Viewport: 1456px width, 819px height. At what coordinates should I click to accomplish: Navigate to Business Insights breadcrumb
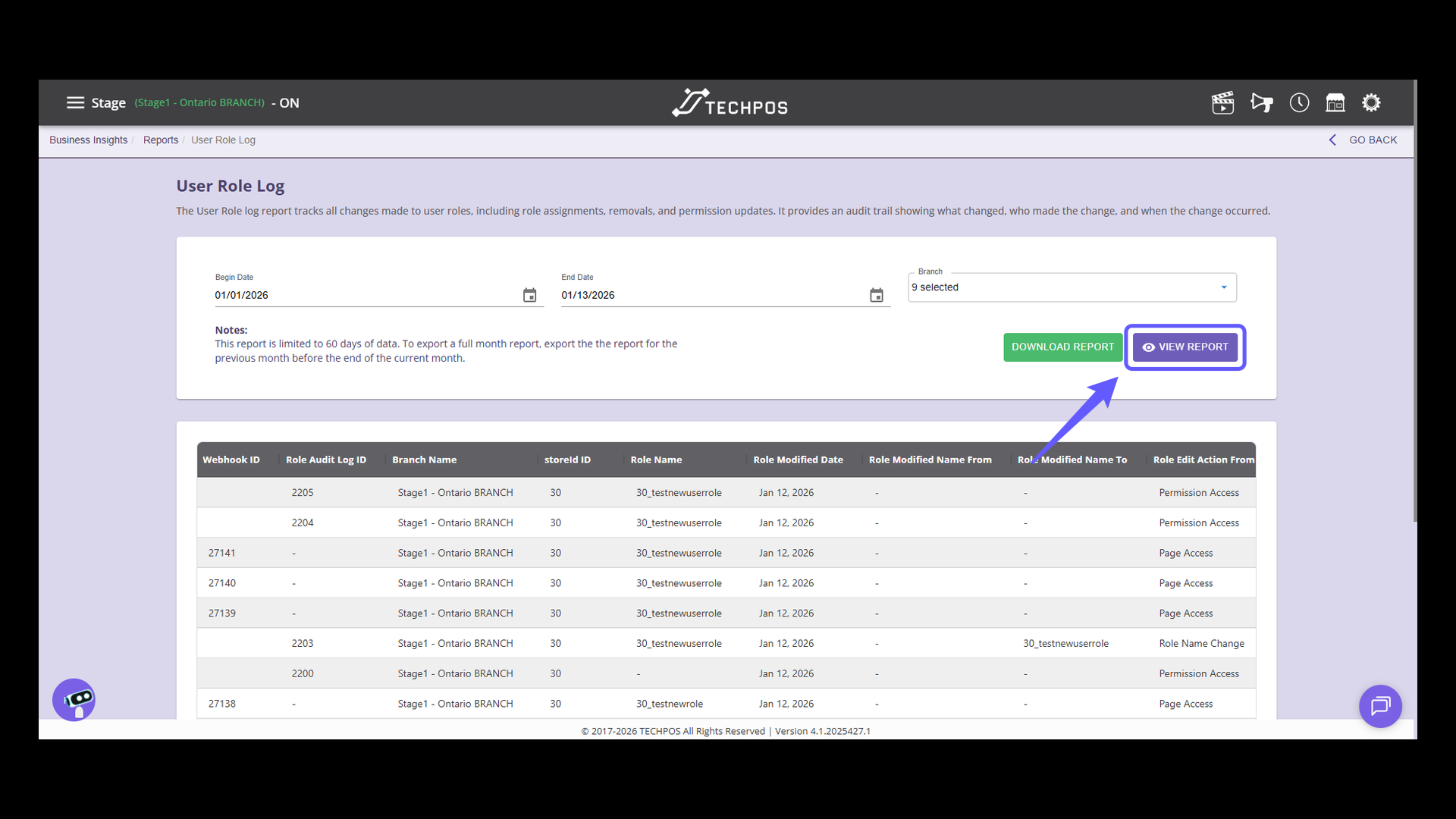(x=88, y=140)
